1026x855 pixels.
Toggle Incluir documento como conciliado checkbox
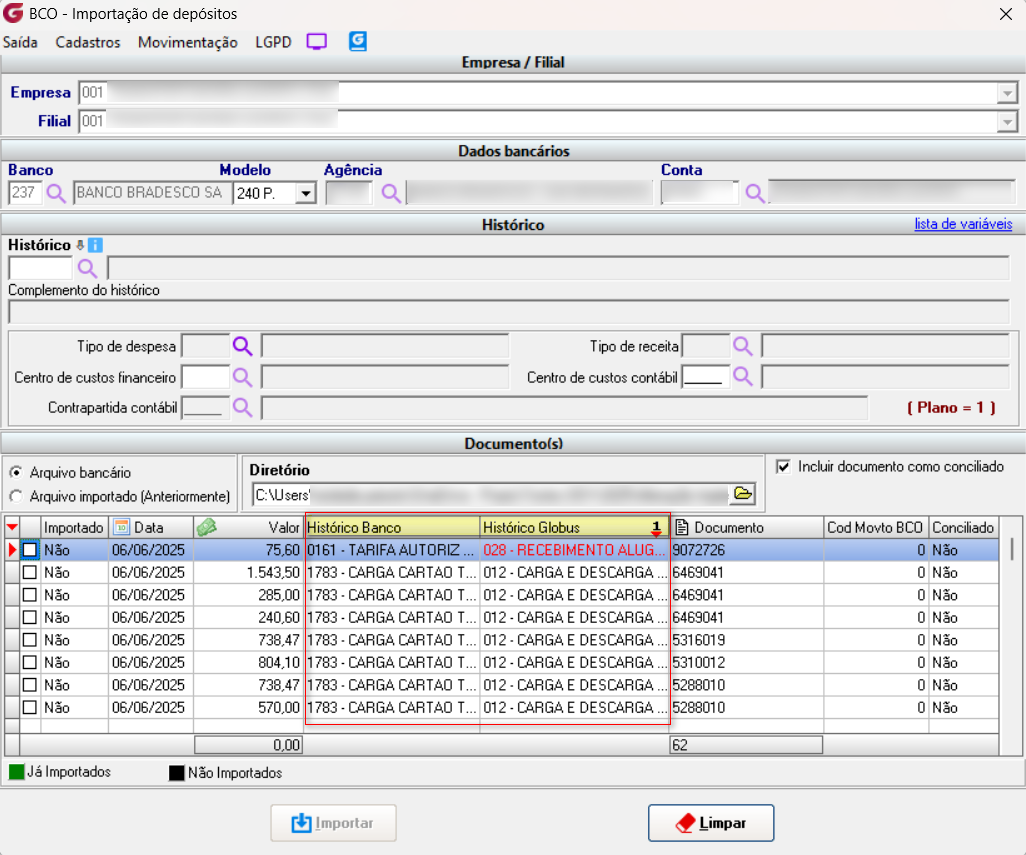[783, 466]
